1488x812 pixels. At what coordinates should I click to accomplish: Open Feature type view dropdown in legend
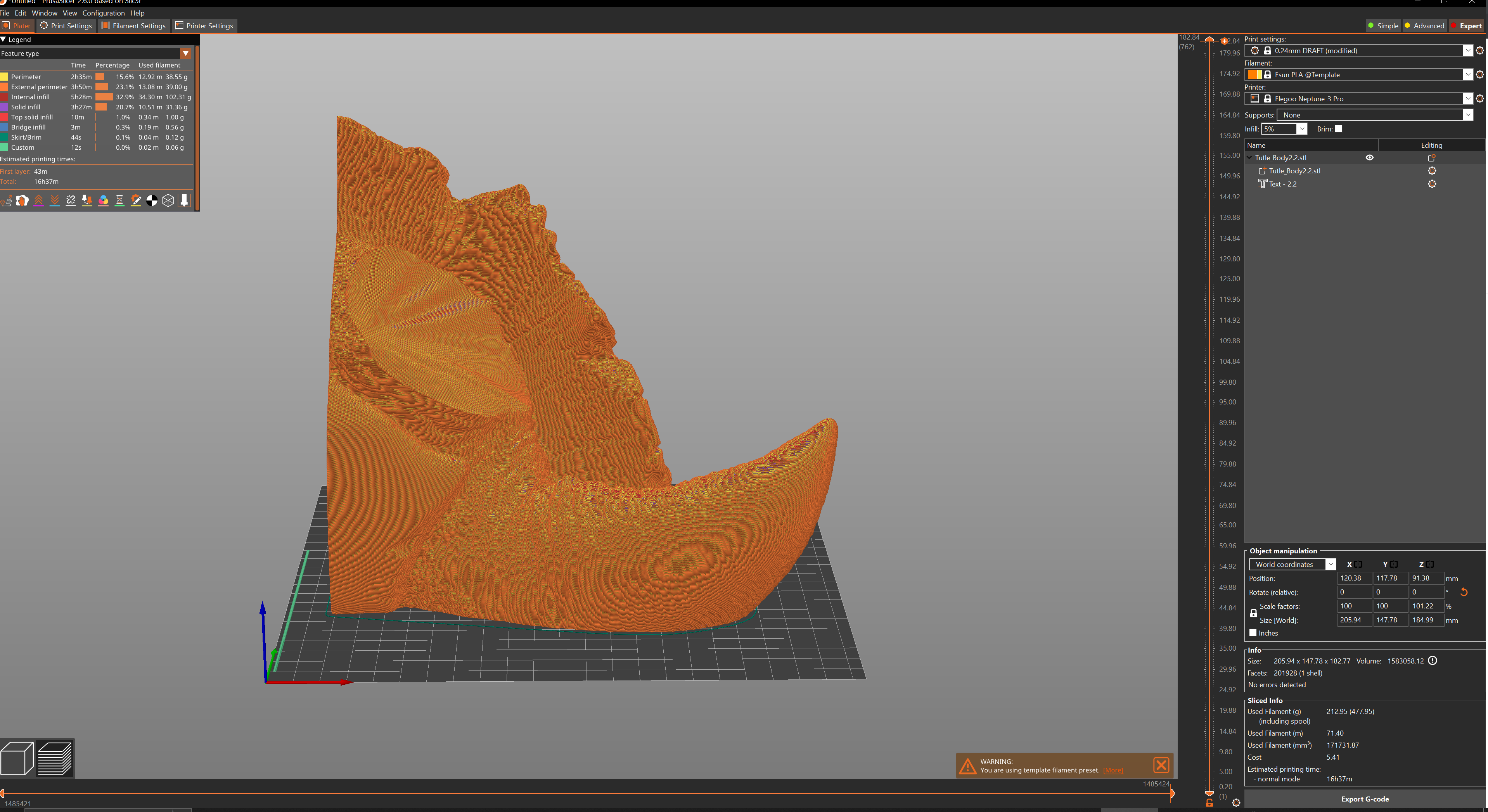186,54
